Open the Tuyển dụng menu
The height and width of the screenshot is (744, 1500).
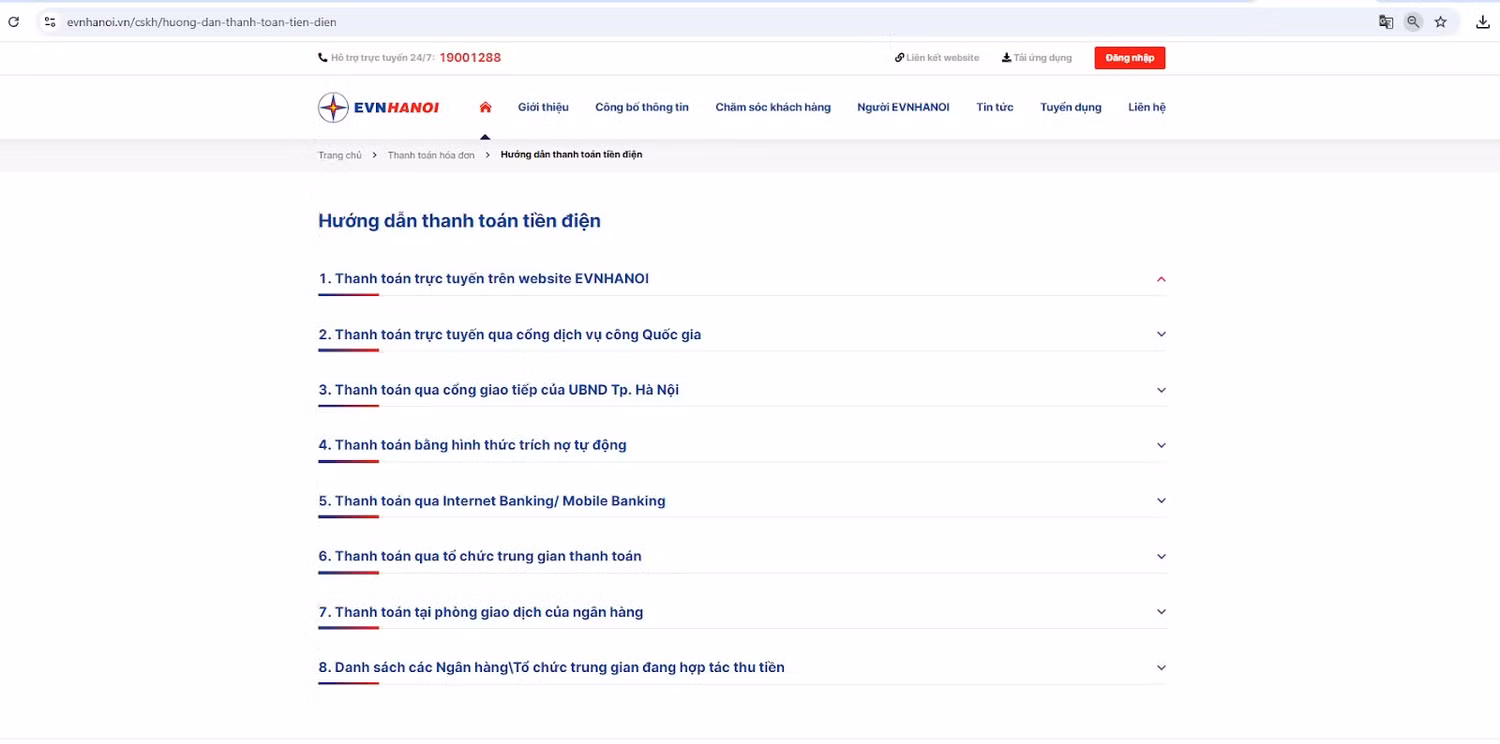1071,107
